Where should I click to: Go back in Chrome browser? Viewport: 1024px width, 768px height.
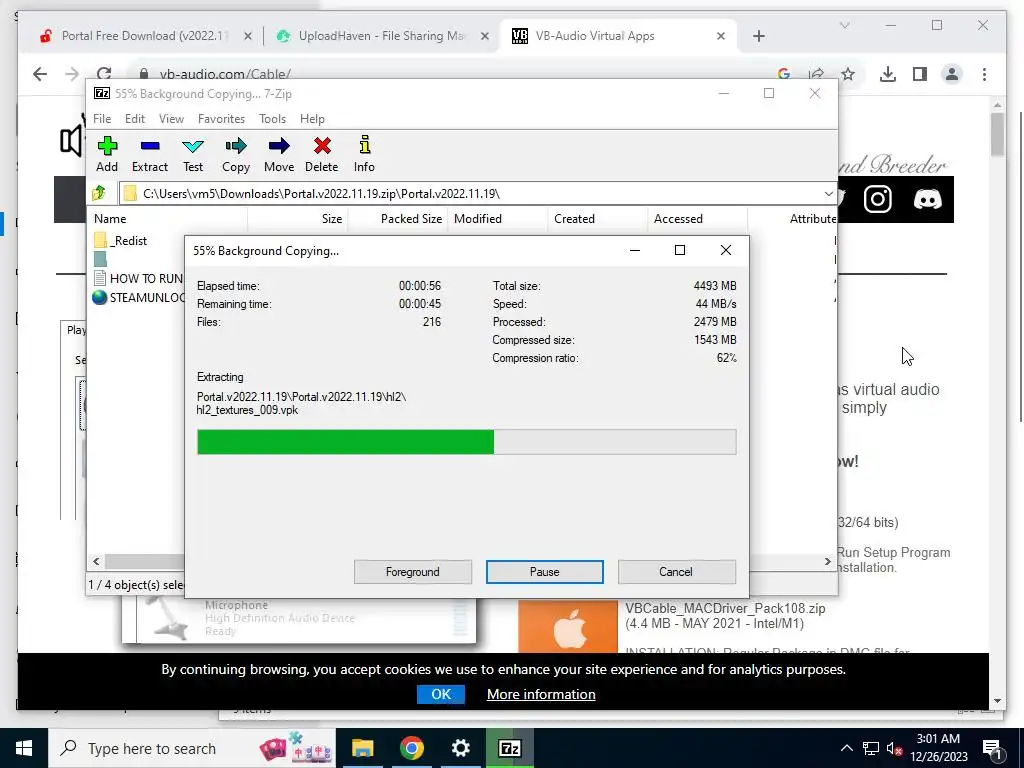[x=40, y=74]
